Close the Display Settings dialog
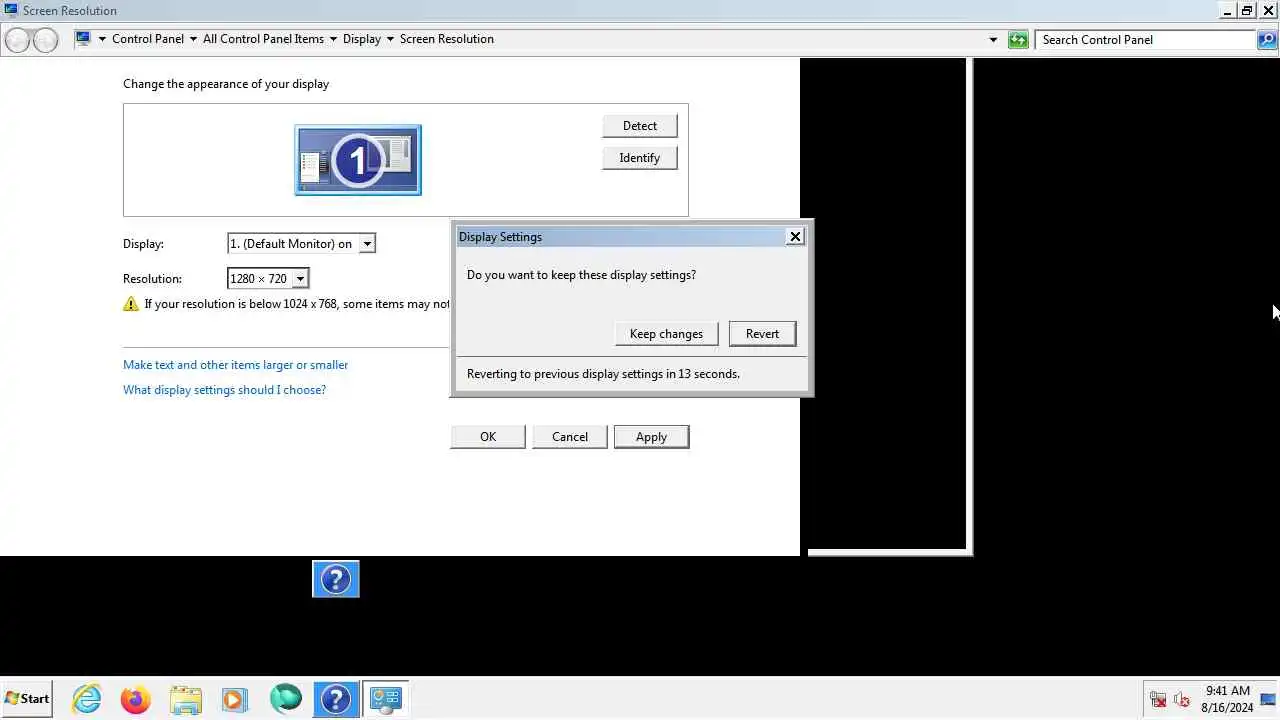Screen dimensions: 1280x720 pyautogui.click(x=795, y=237)
